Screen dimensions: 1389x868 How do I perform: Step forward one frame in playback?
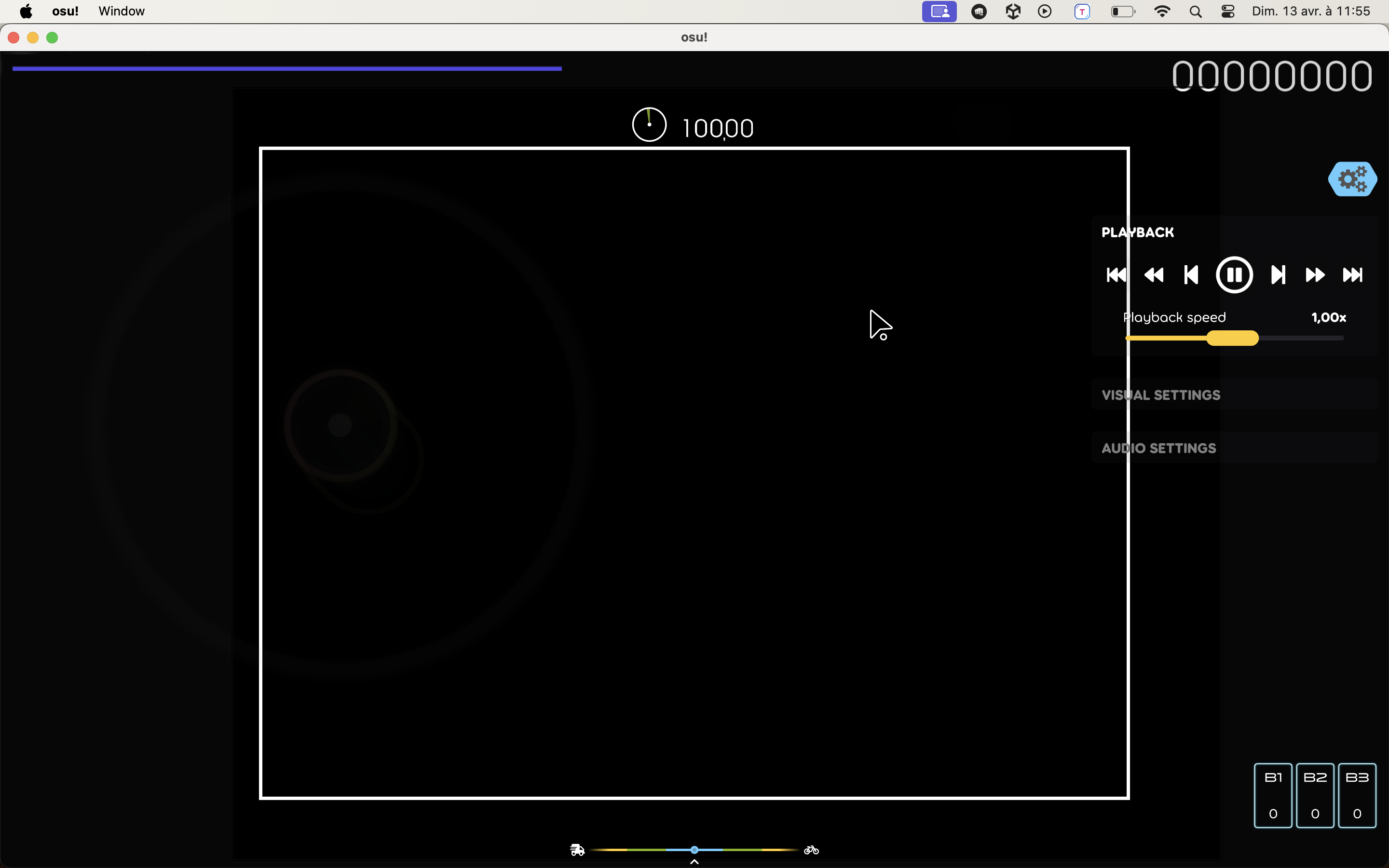tap(1278, 274)
